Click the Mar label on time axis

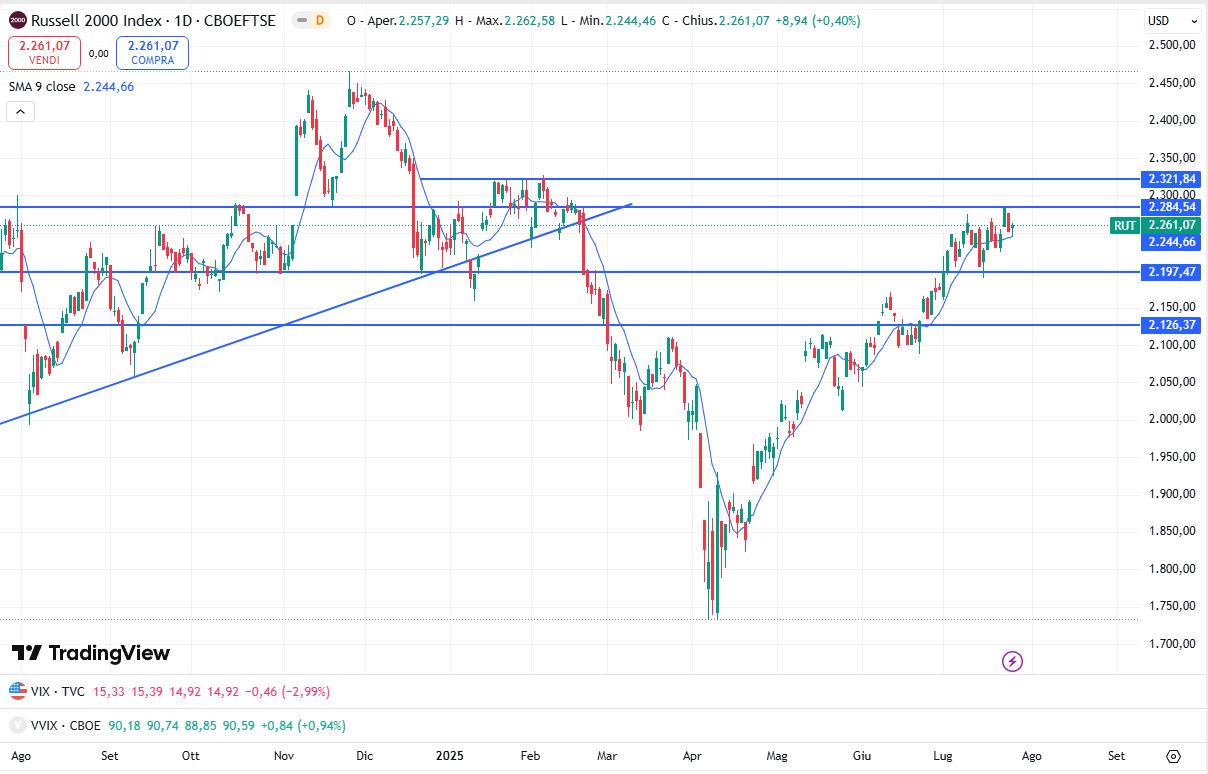(x=609, y=756)
